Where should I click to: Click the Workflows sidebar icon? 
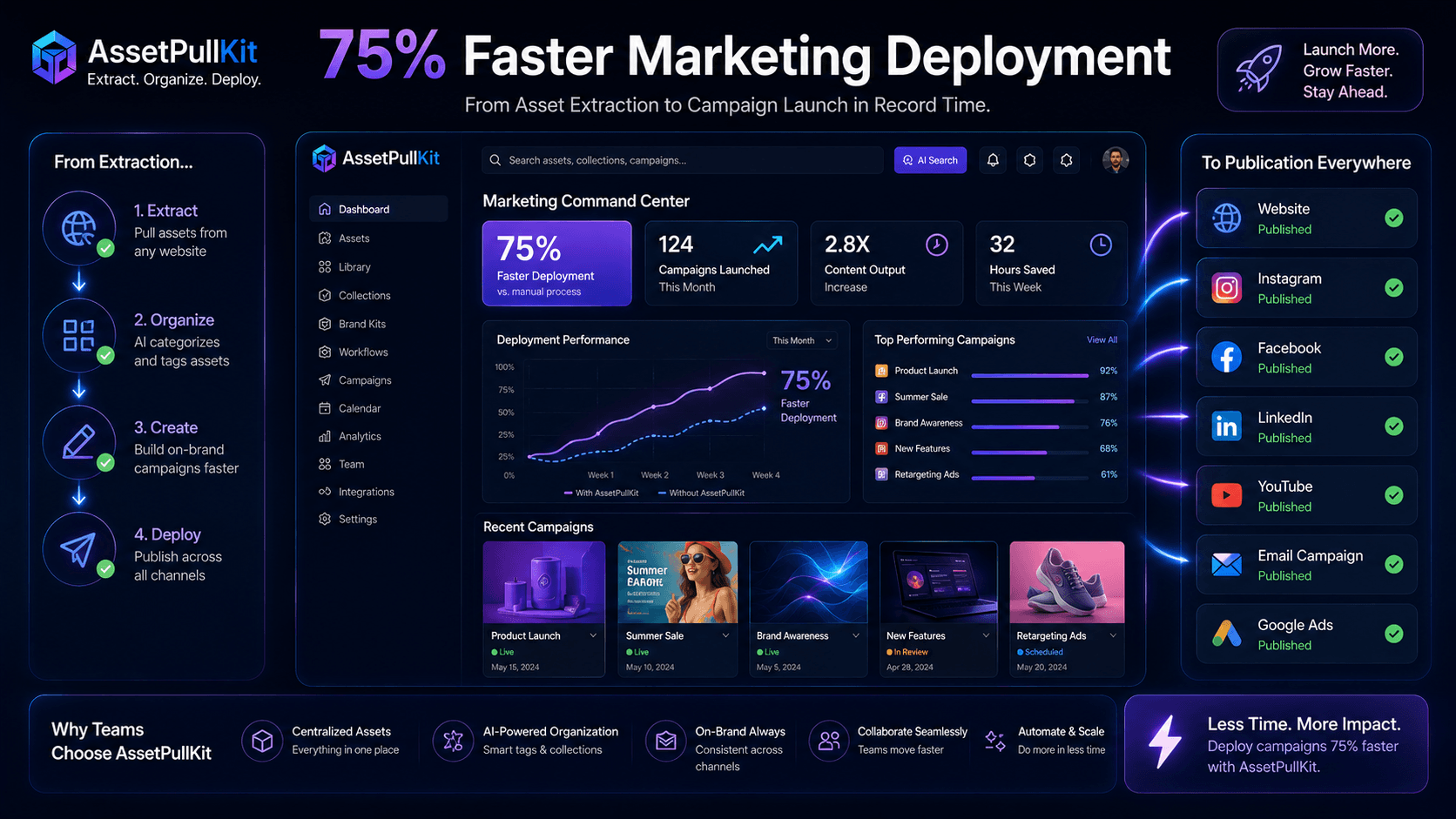325,352
